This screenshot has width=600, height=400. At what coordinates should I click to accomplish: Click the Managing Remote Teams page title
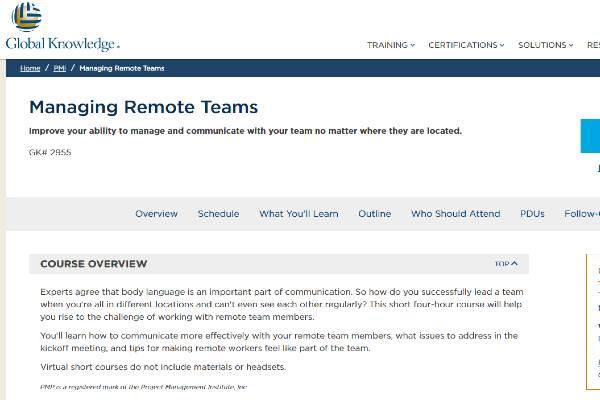tap(143, 107)
